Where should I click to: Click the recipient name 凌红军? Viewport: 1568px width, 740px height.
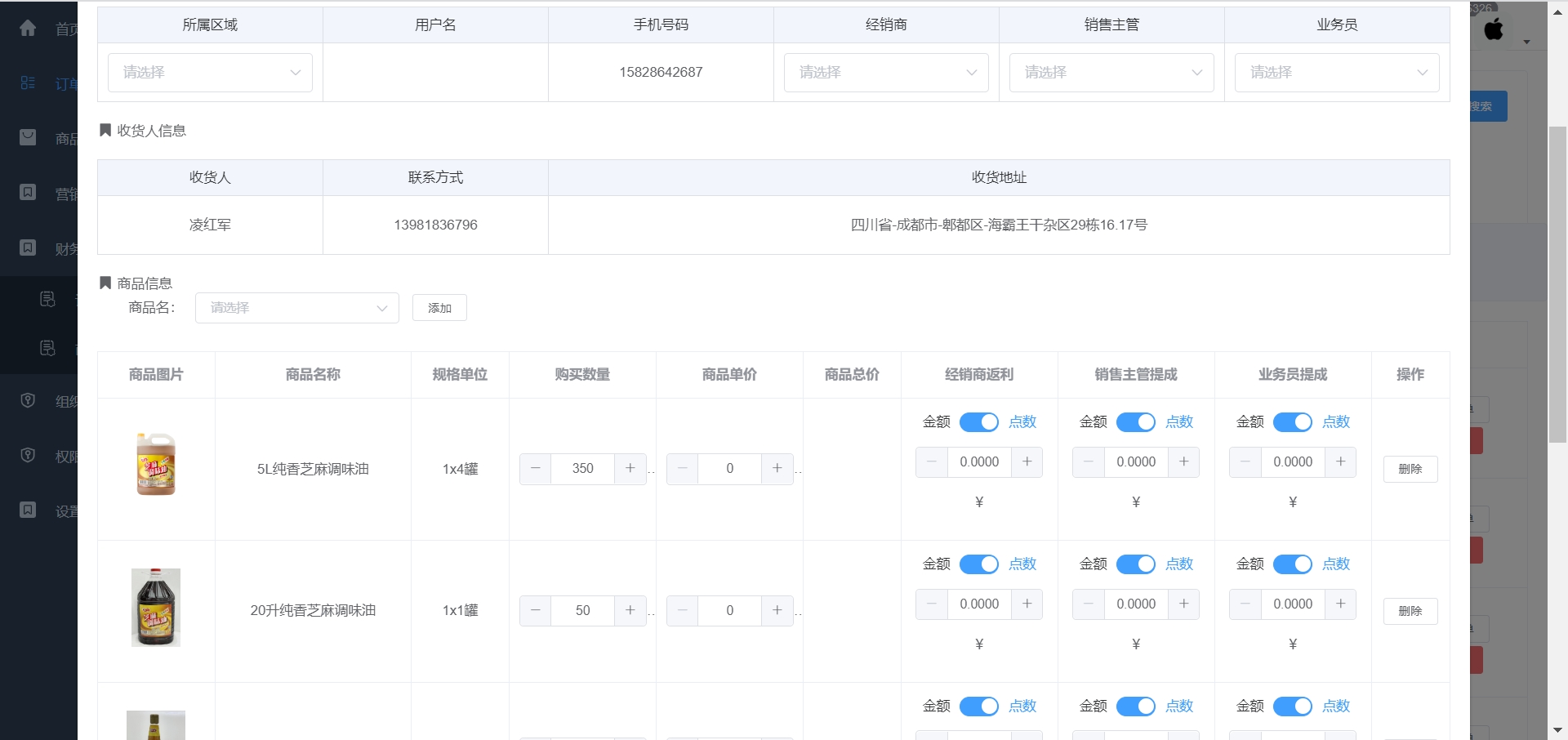(210, 225)
